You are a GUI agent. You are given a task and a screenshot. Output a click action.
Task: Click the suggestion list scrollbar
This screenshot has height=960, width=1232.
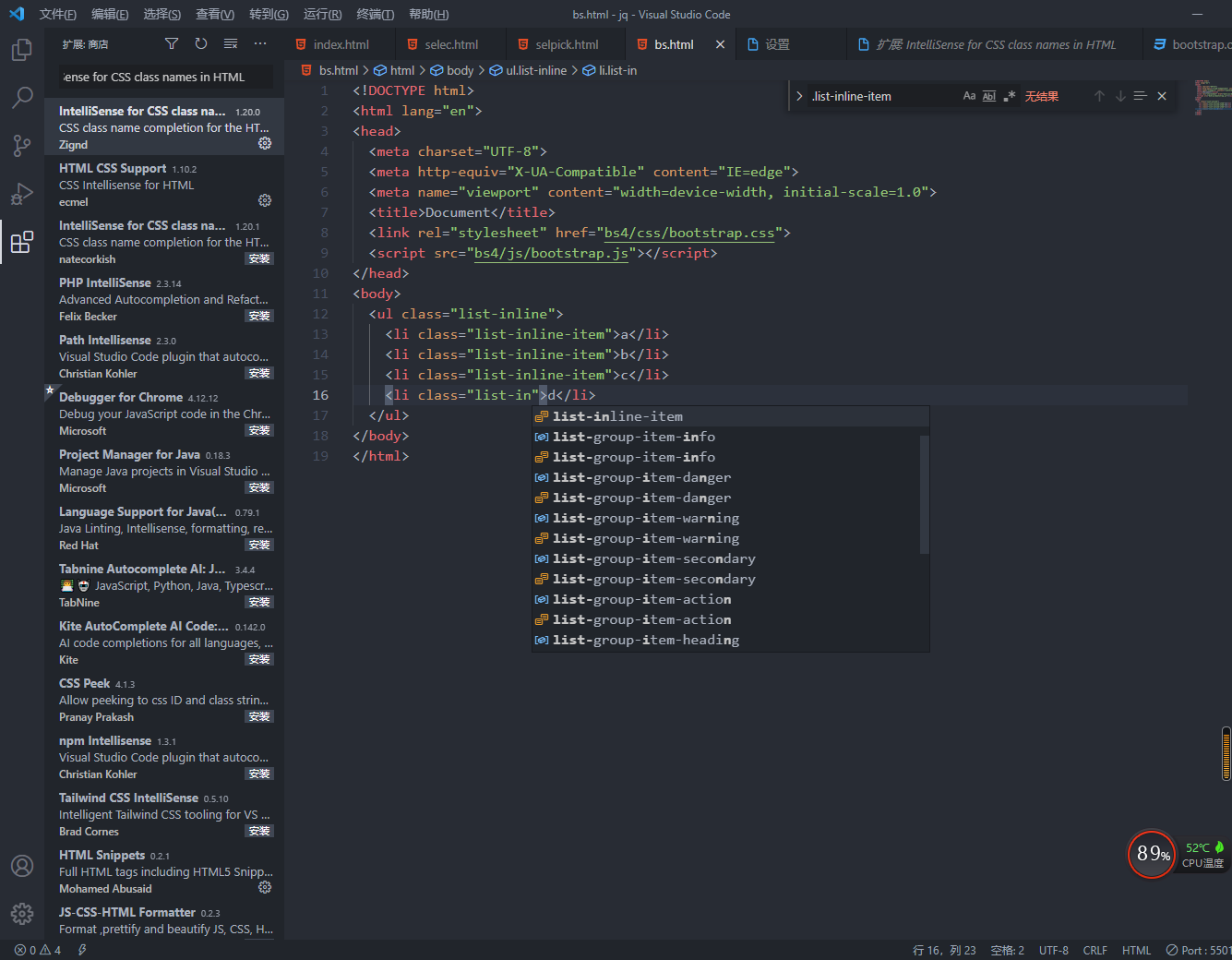tap(925, 494)
